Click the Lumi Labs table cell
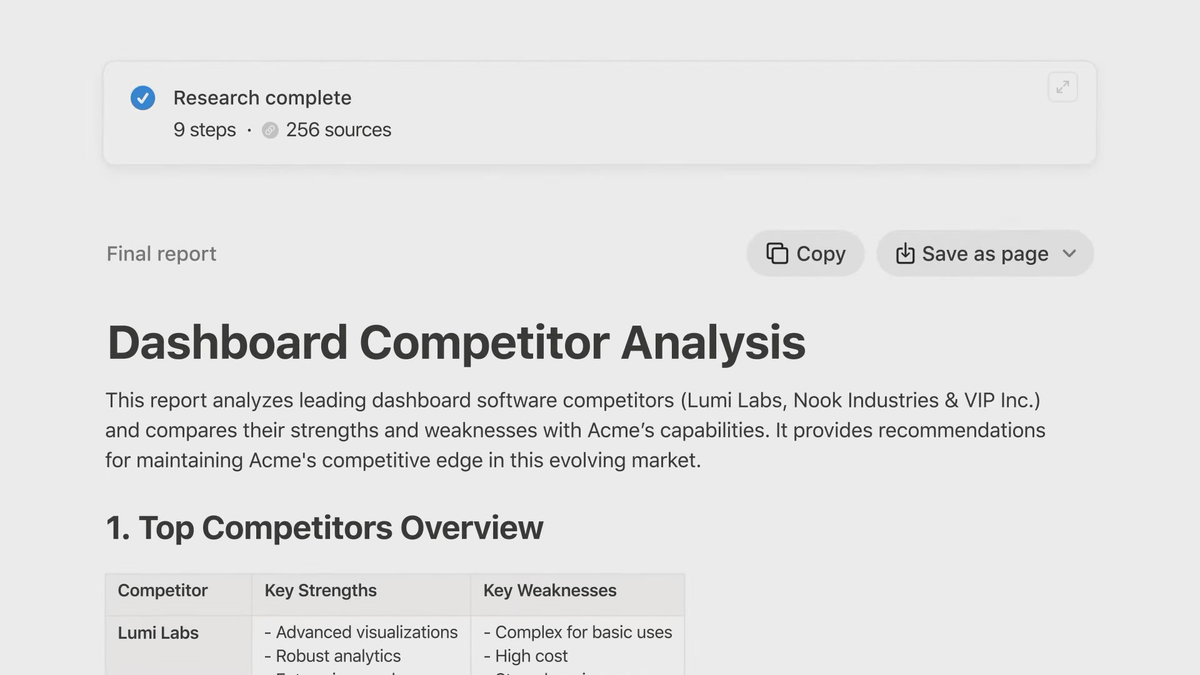Screen dimensions: 1200x675 (x=158, y=633)
